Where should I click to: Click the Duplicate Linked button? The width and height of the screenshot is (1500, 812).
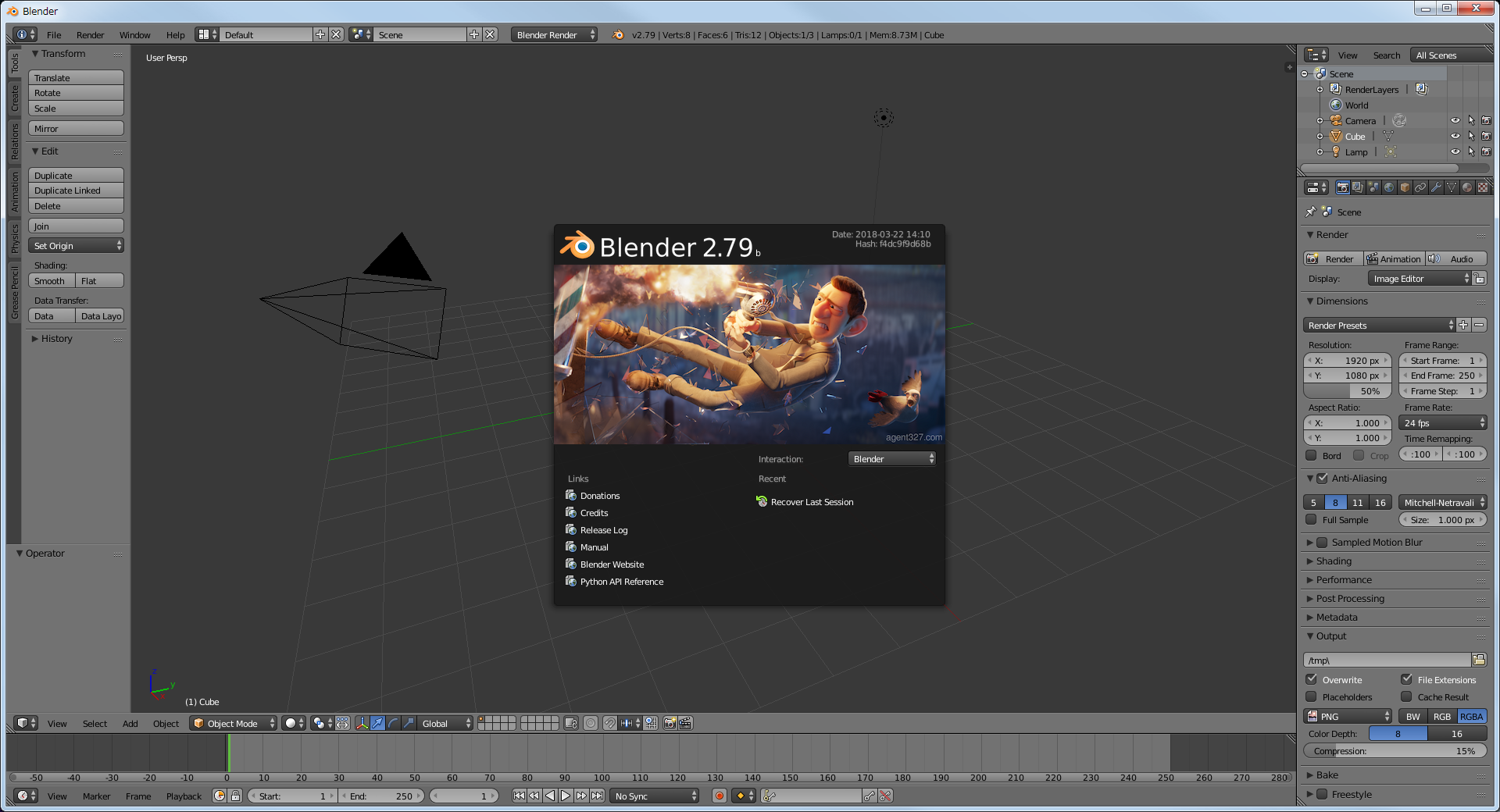76,191
